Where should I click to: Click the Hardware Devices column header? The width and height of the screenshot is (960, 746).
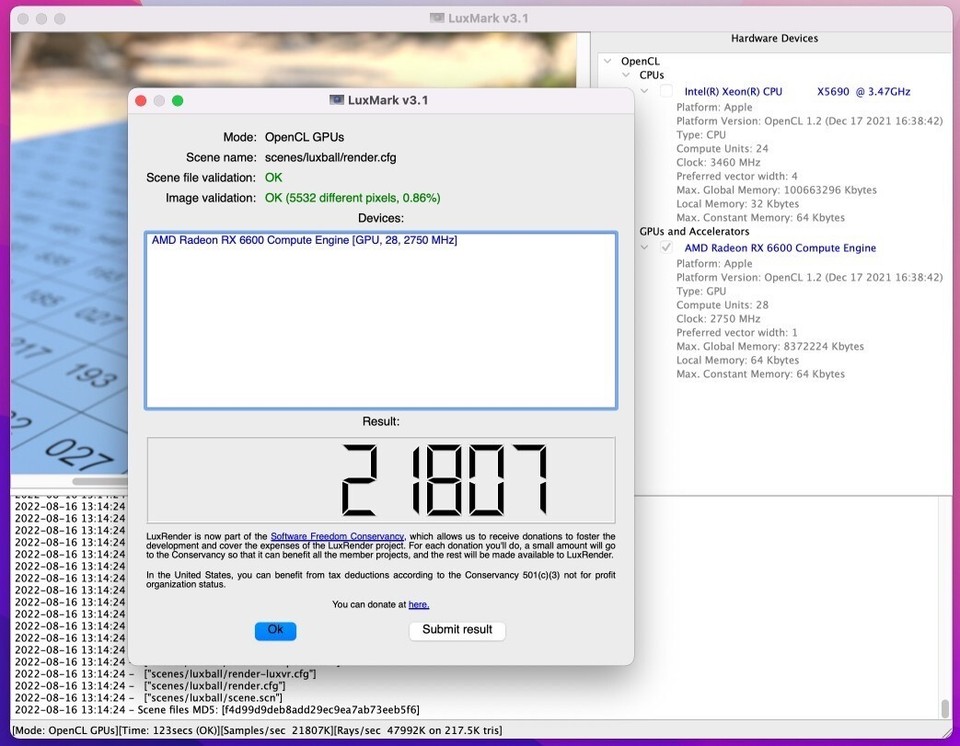[774, 39]
